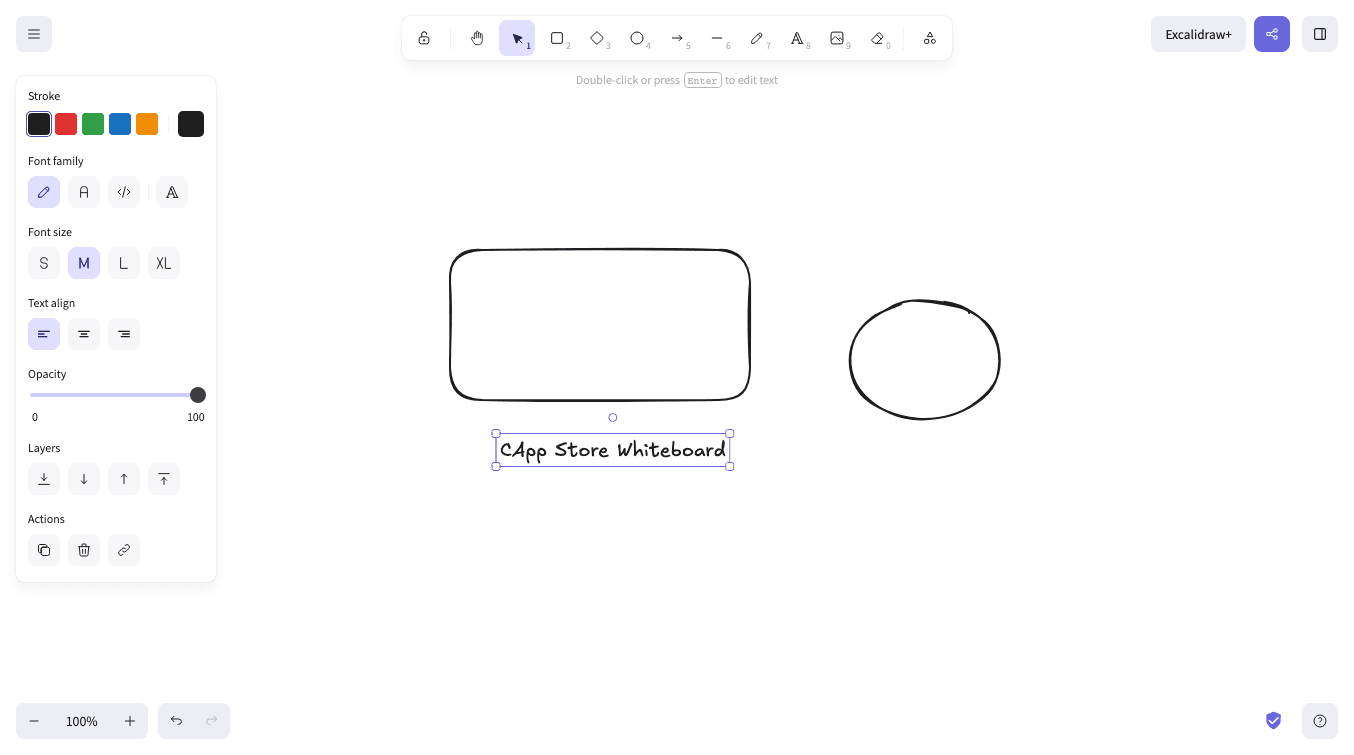Set stroke color to black

point(39,124)
